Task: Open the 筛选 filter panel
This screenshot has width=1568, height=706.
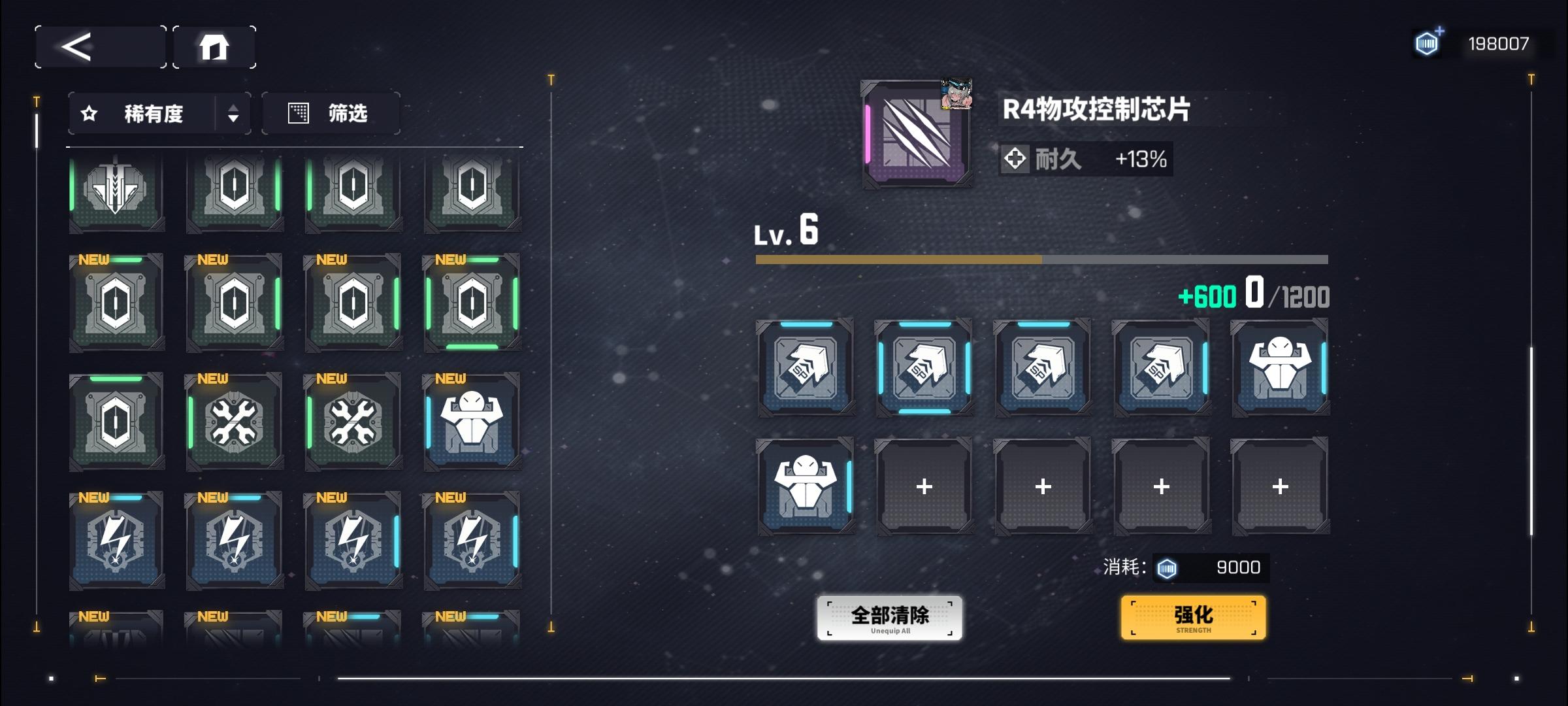Action: pyautogui.click(x=331, y=114)
